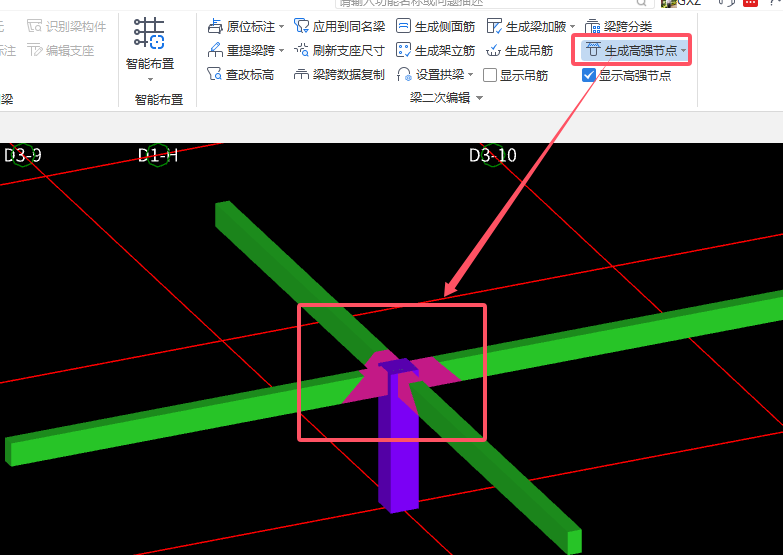Click the 原位标注 icon
783x555 pixels.
(x=215, y=26)
